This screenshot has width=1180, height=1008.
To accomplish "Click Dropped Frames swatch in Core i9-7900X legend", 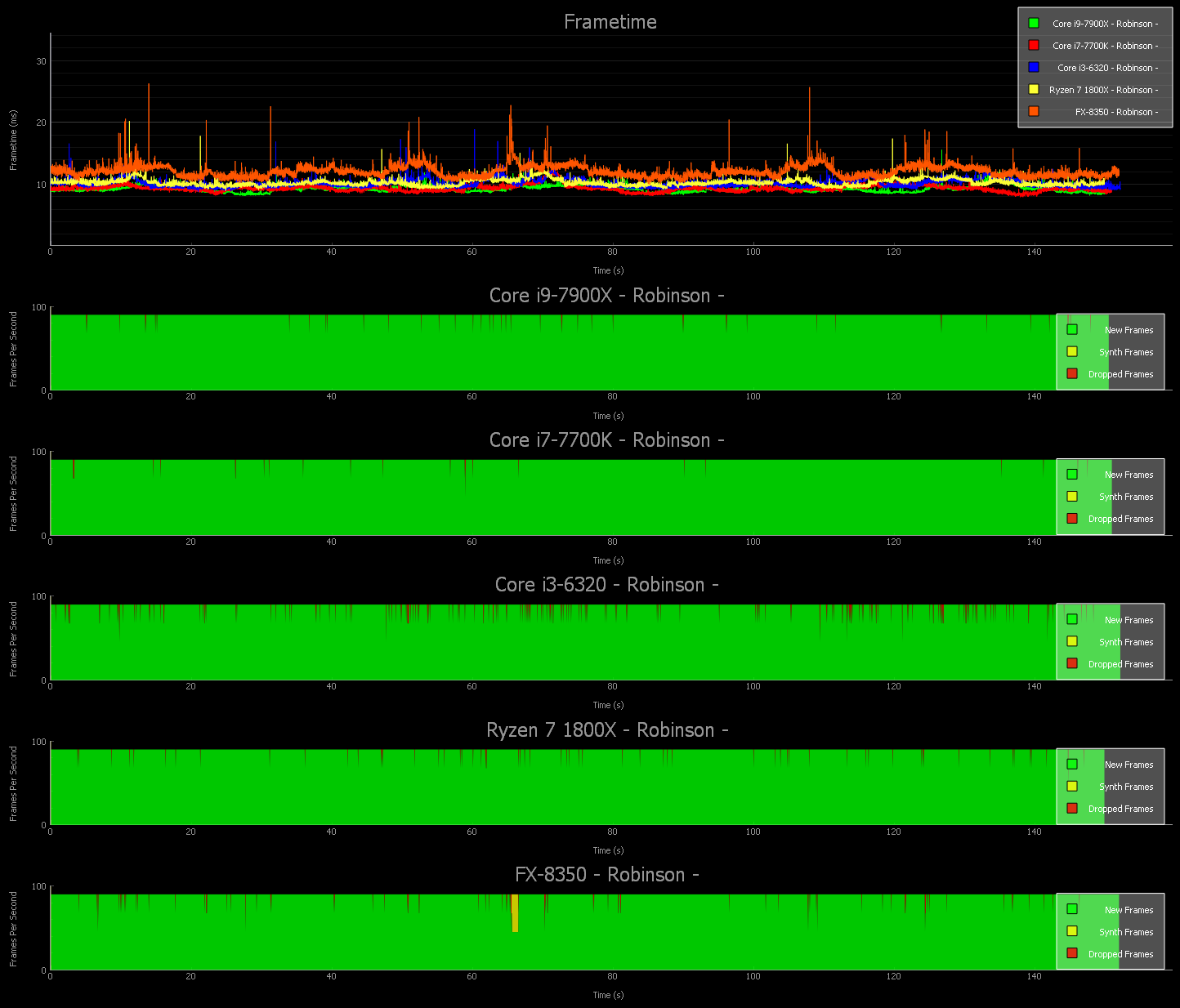I will pyautogui.click(x=1072, y=373).
